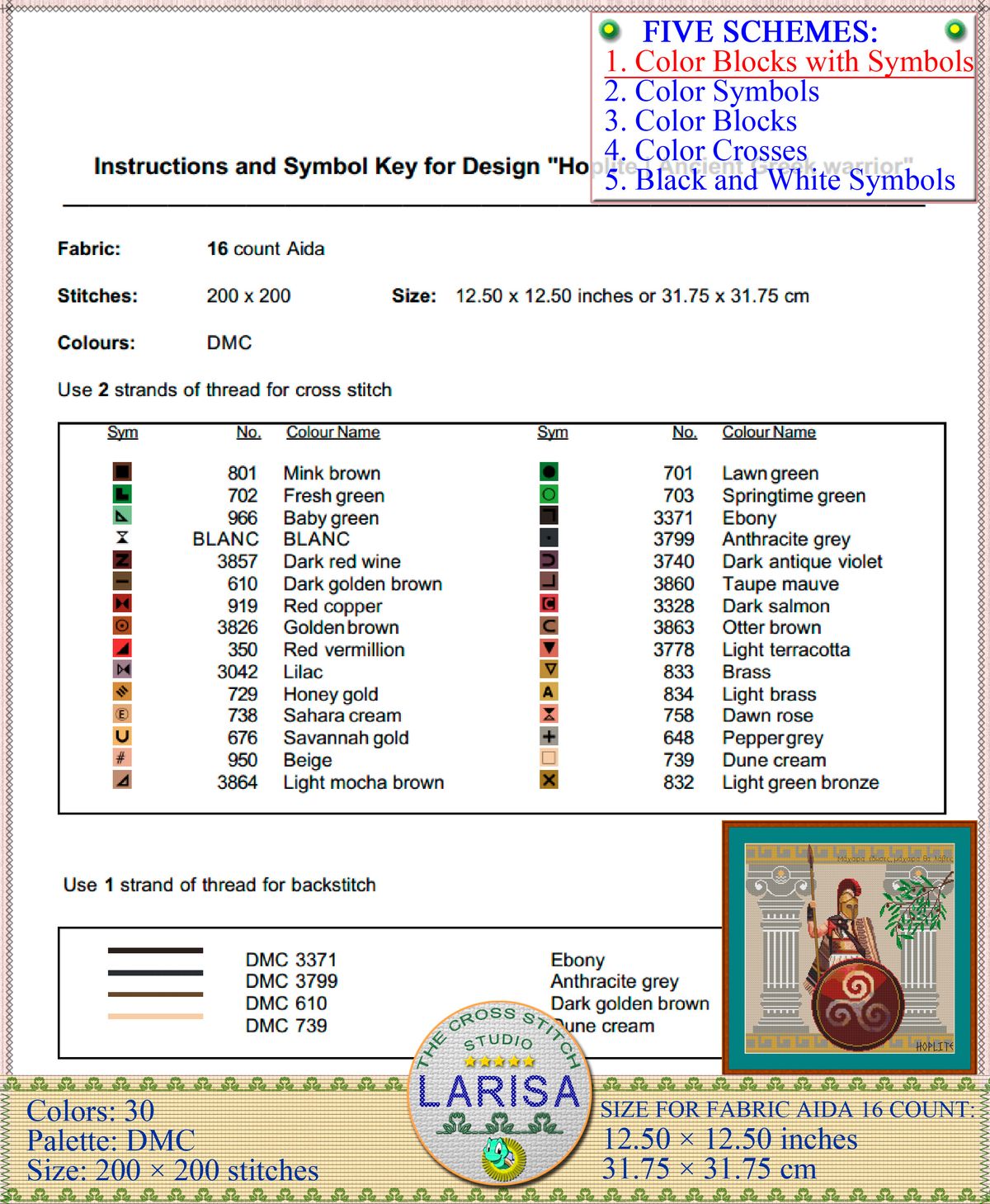Click the '200 x 200' stitches value
990x1204 pixels.
[248, 296]
